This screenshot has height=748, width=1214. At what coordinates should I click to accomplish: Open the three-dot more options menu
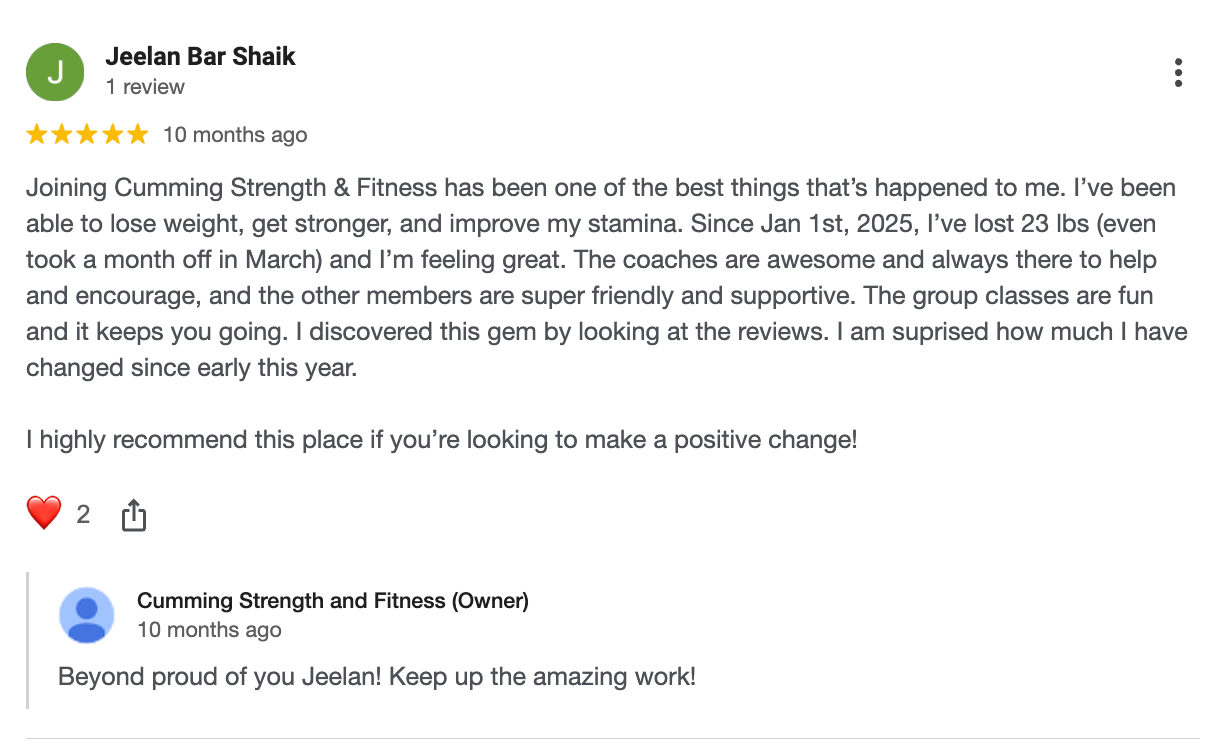[x=1179, y=73]
